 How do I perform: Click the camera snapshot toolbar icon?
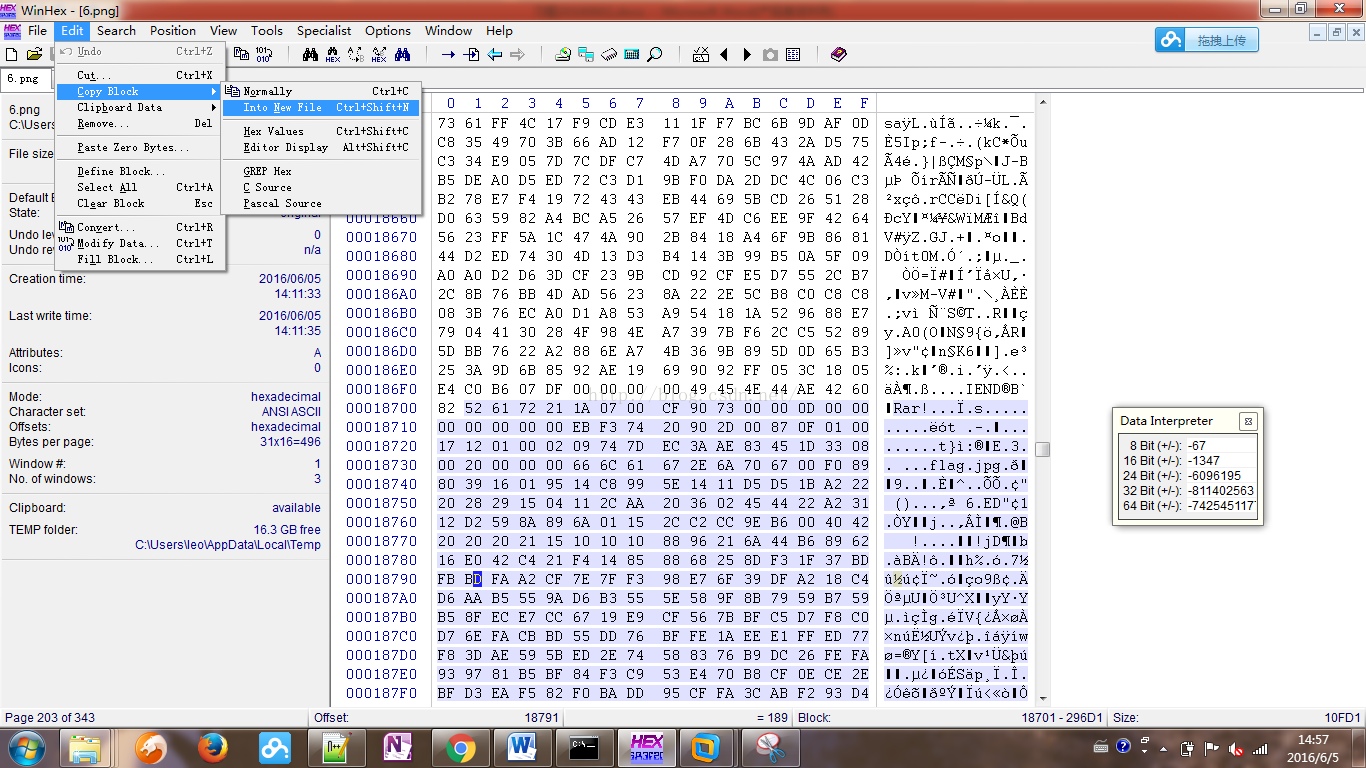pyautogui.click(x=769, y=54)
